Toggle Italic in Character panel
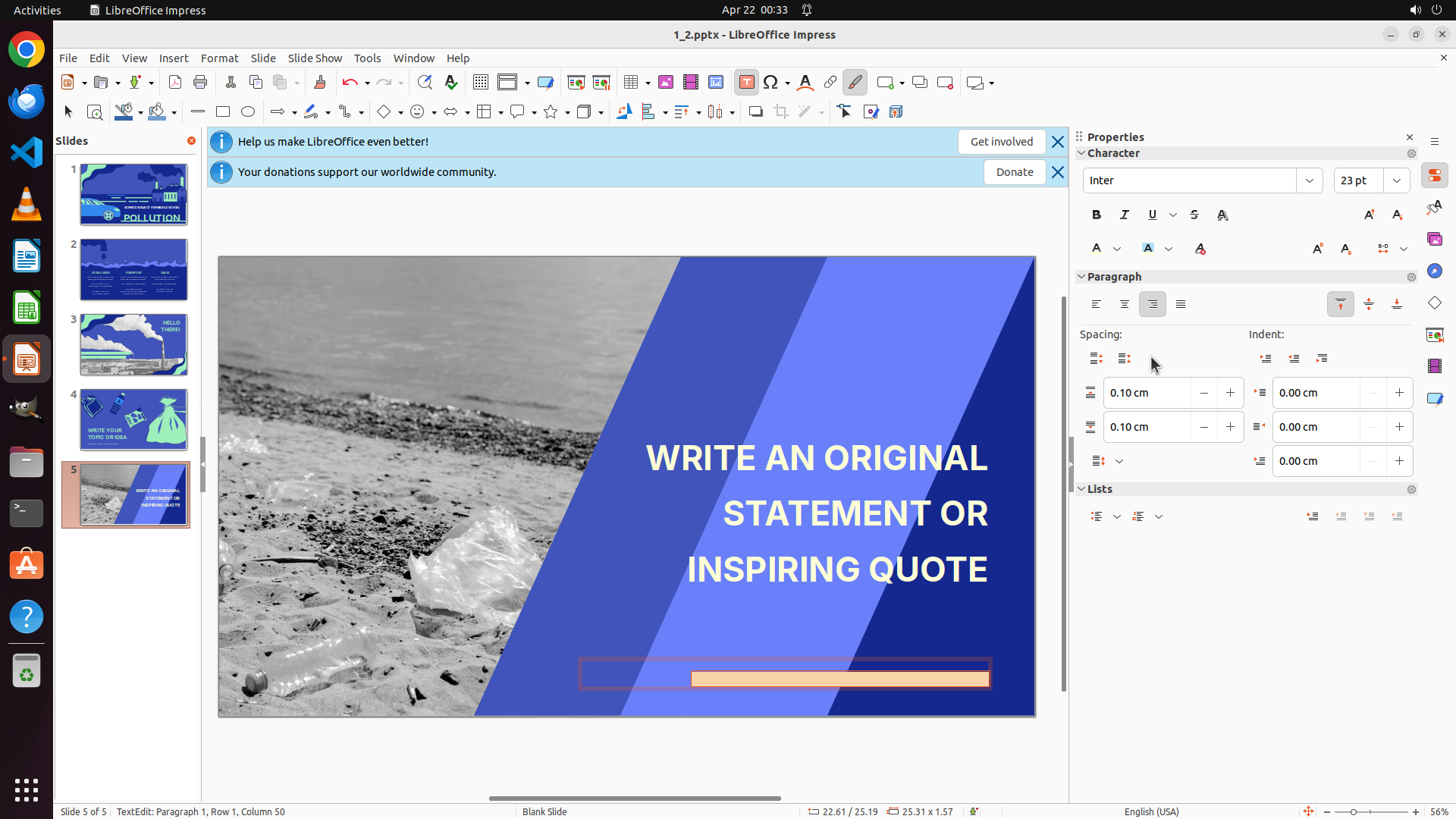Image resolution: width=1456 pixels, height=819 pixels. pos(1125,215)
